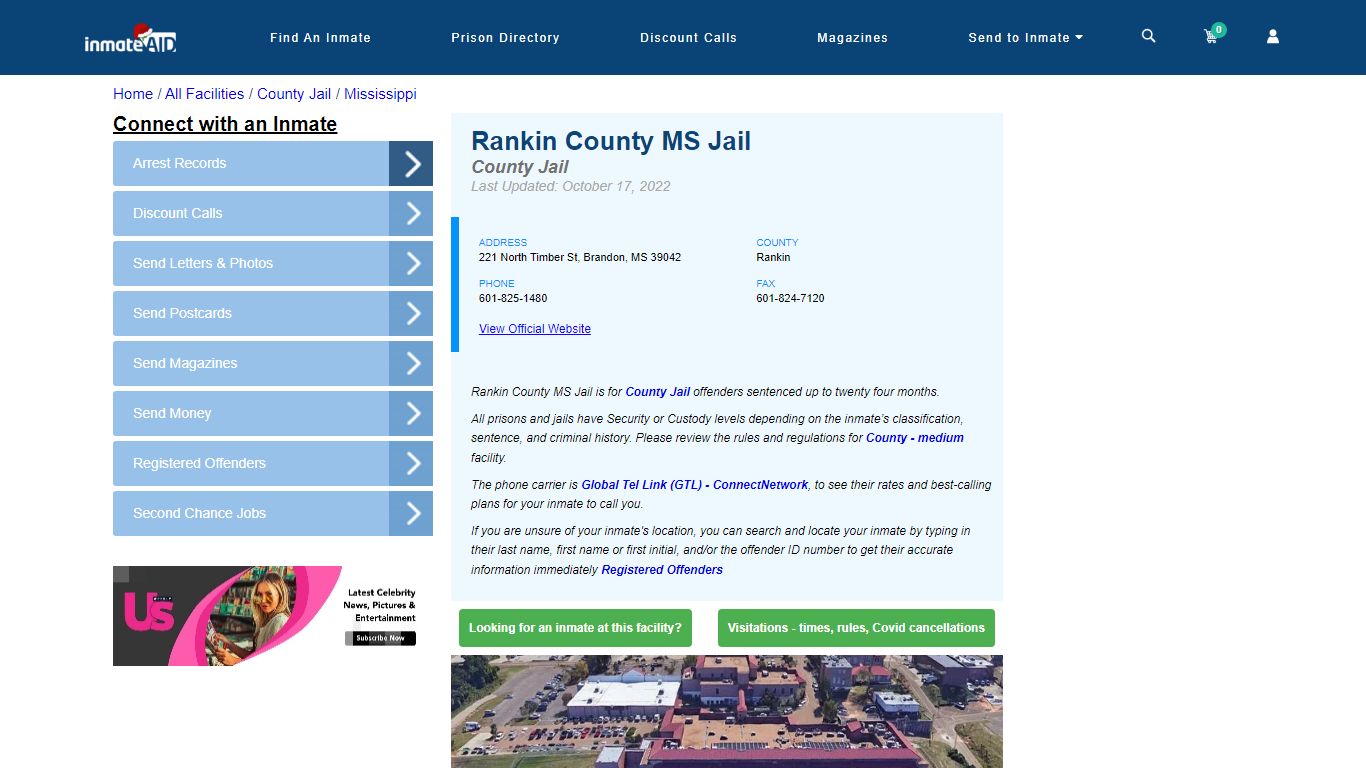Follow the bold County Jail text link
Viewport: 1366px width, 768px height.
pyautogui.click(x=657, y=392)
